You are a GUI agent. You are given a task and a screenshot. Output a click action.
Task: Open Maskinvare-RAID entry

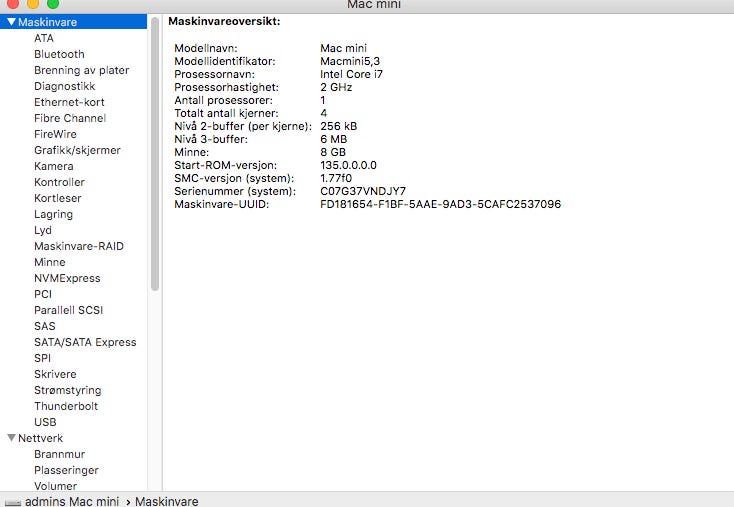pyautogui.click(x=79, y=246)
